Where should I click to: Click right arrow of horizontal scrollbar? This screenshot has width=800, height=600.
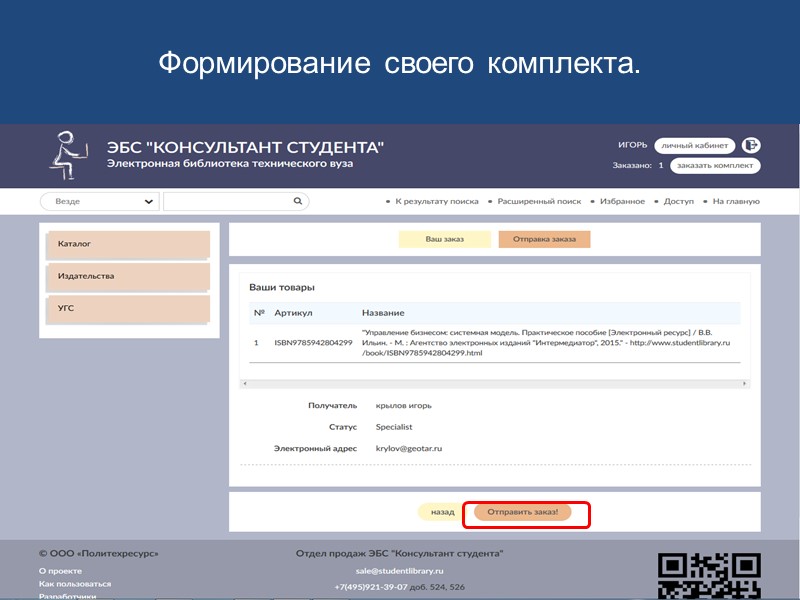[744, 383]
